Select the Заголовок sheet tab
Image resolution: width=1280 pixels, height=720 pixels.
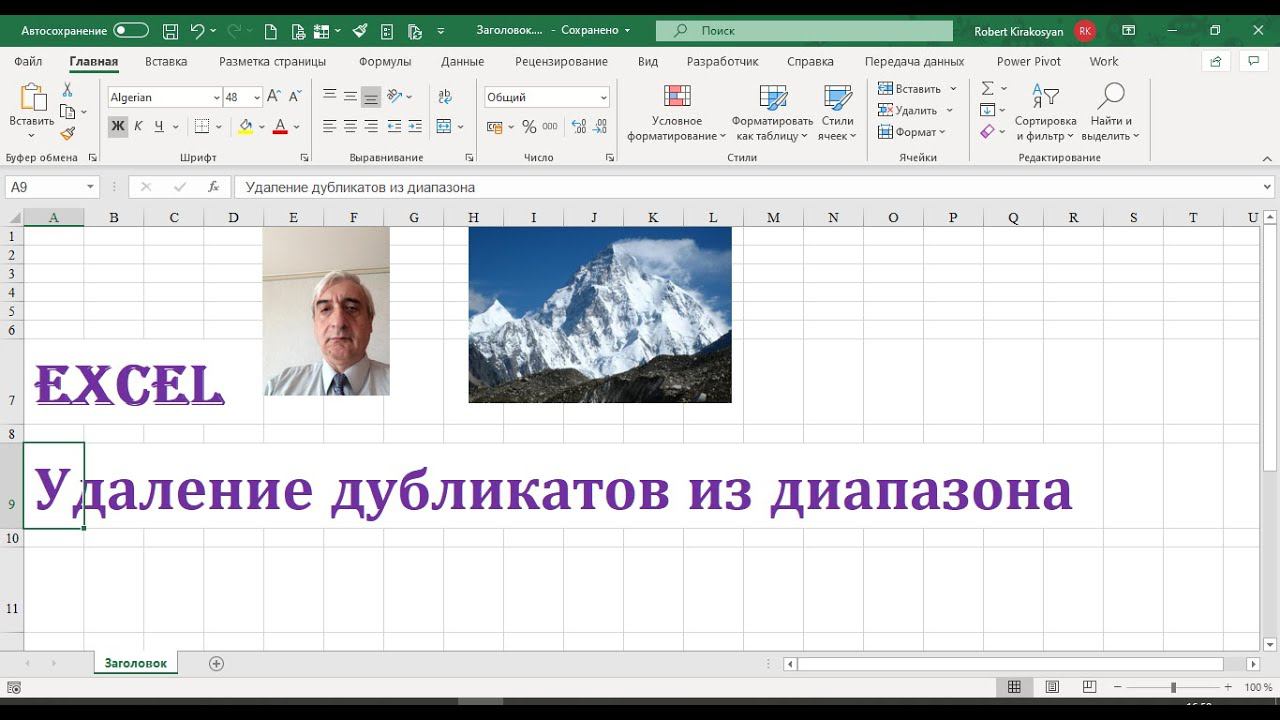(x=136, y=663)
